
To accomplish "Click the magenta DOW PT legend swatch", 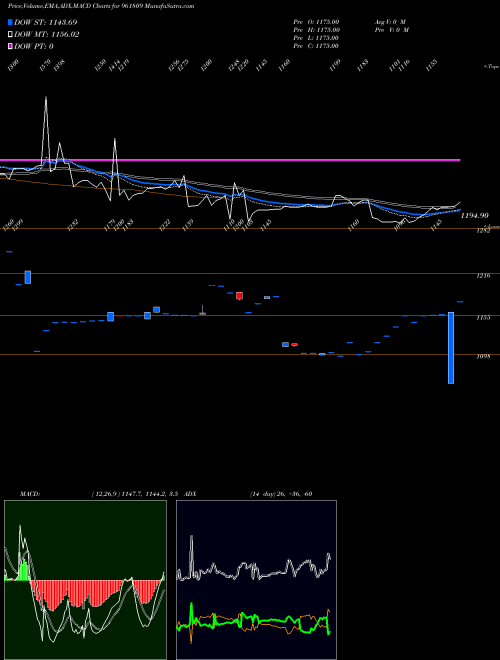I will coord(11,46).
